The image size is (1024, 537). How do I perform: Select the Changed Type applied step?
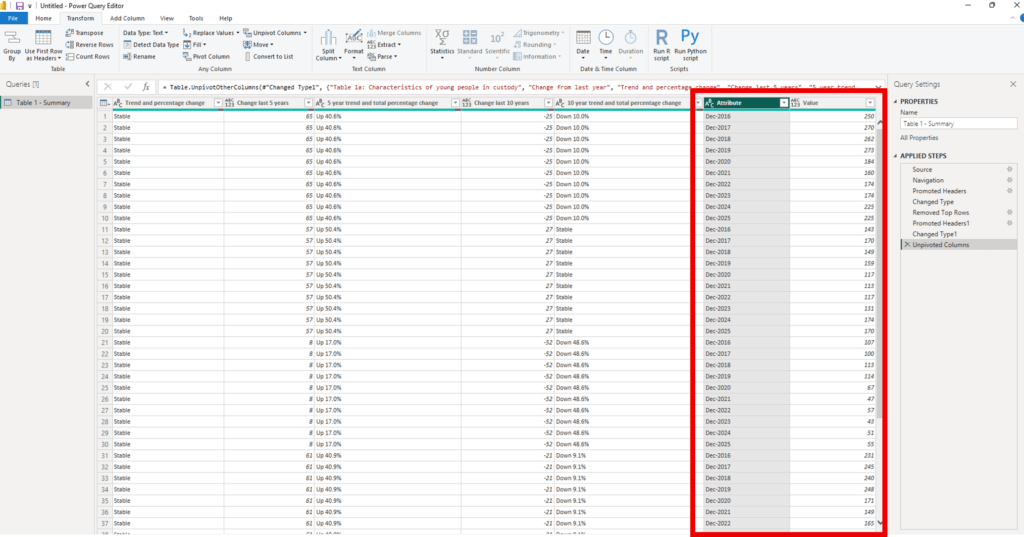[932, 202]
